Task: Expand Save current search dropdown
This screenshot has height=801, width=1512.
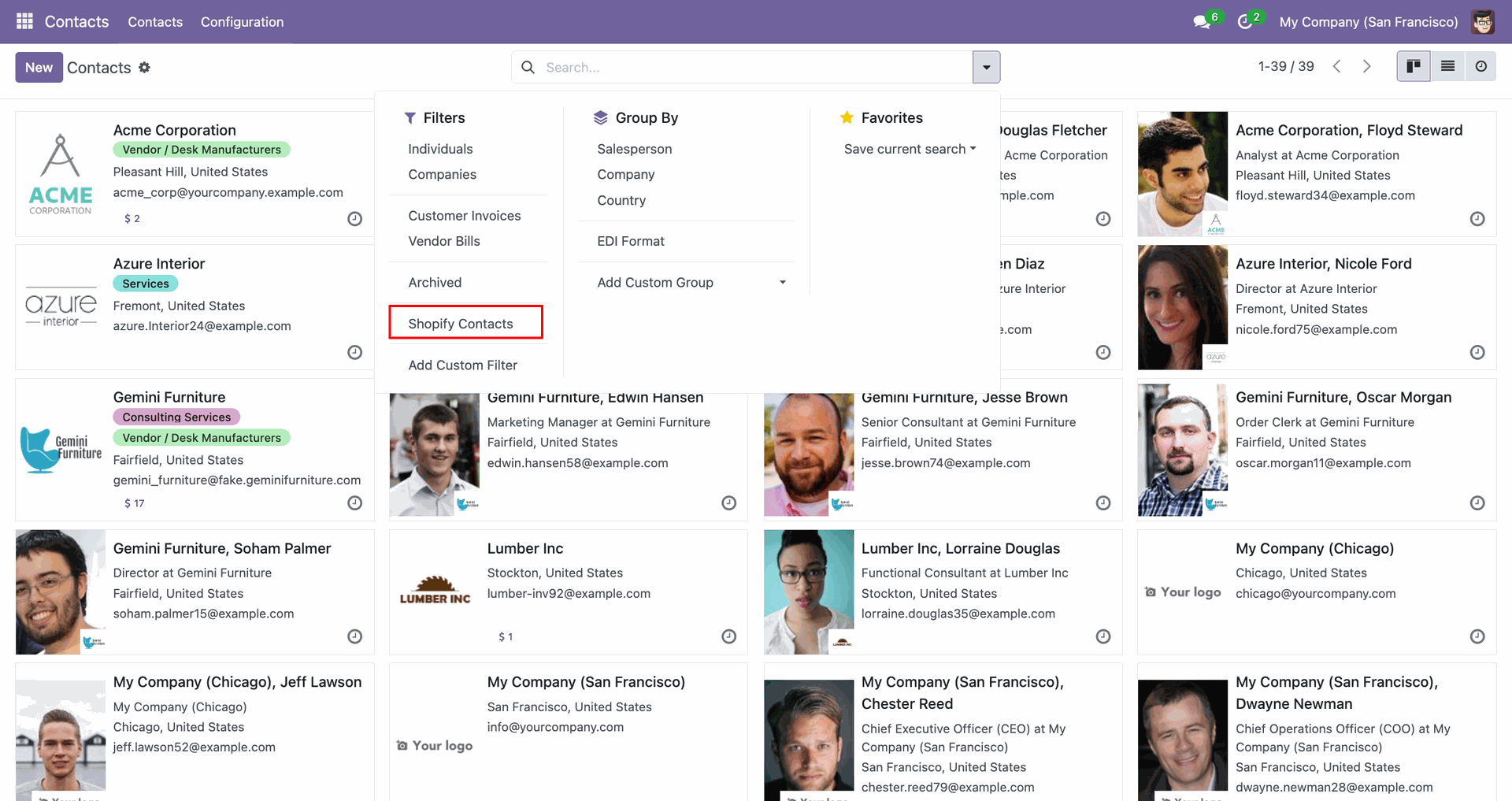Action: (910, 149)
